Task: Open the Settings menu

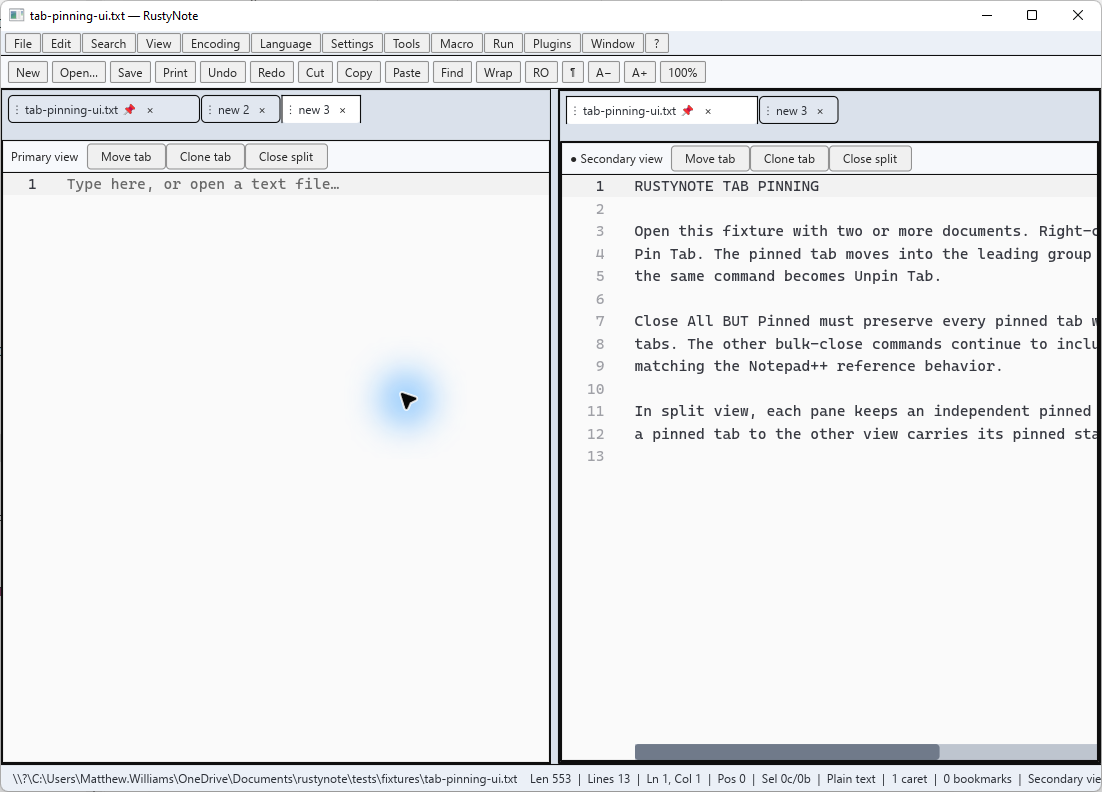Action: coord(352,44)
